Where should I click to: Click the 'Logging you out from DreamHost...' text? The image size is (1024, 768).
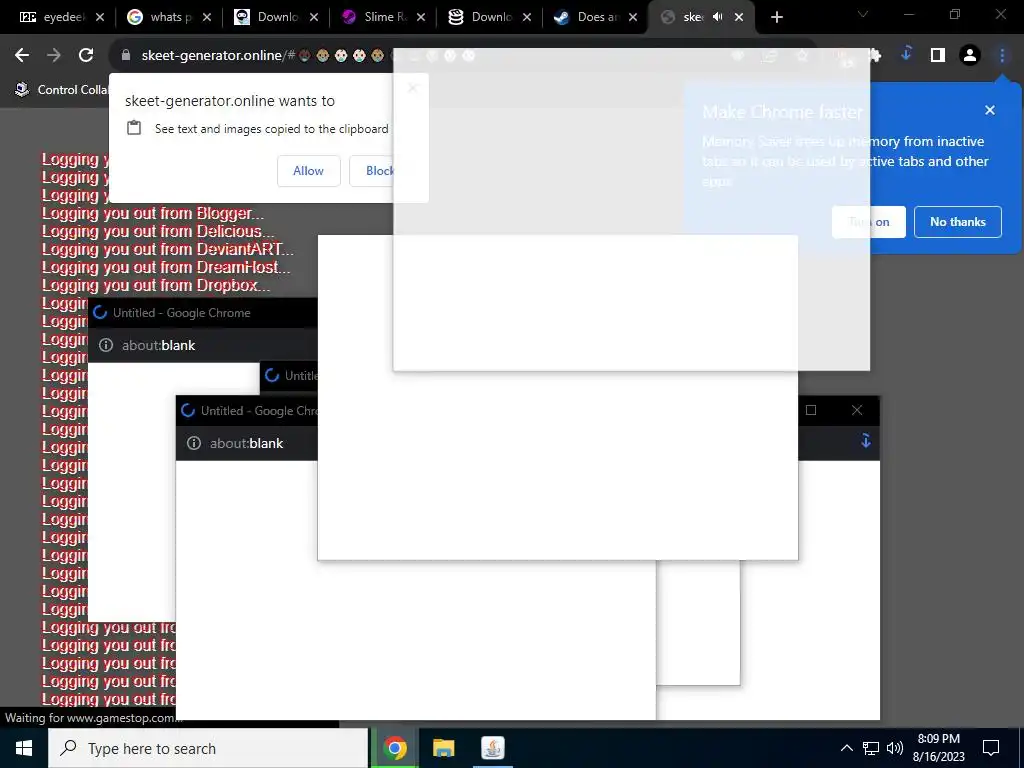click(166, 267)
